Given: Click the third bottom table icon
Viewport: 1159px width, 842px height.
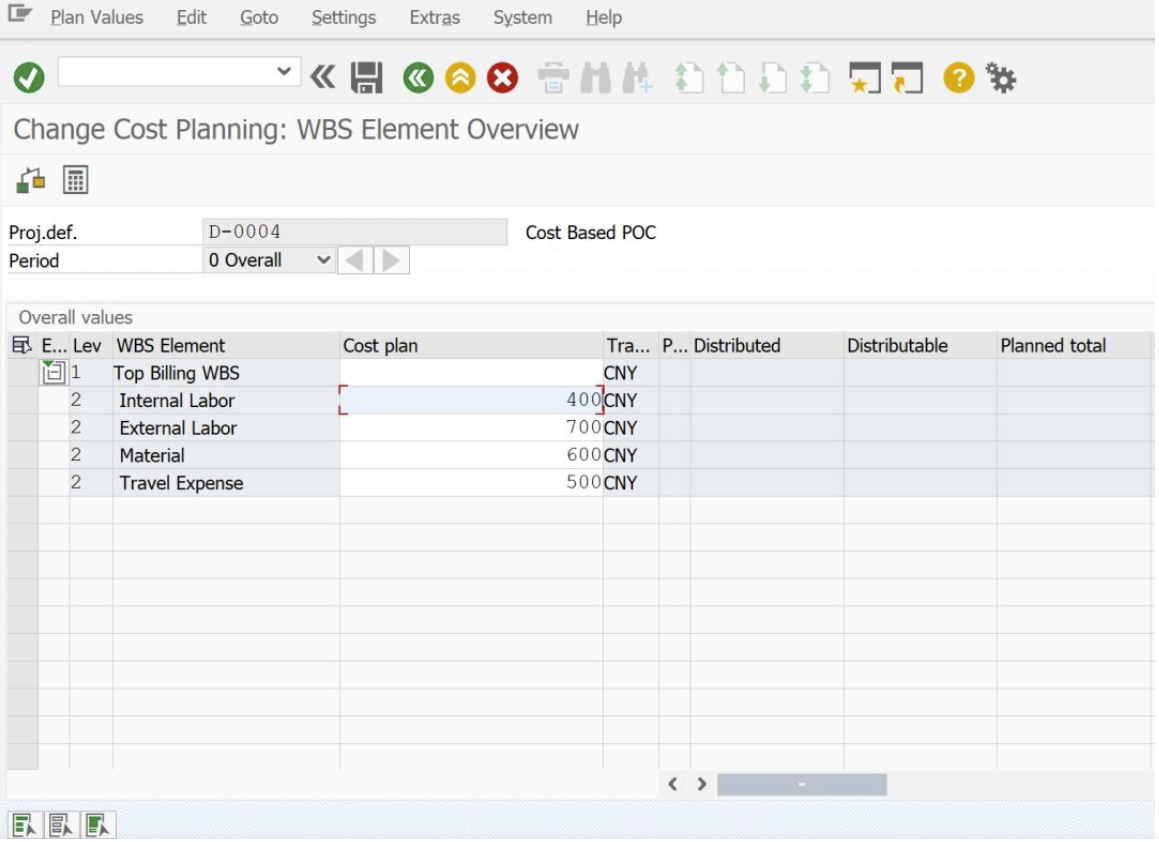Looking at the screenshot, I should (98, 826).
